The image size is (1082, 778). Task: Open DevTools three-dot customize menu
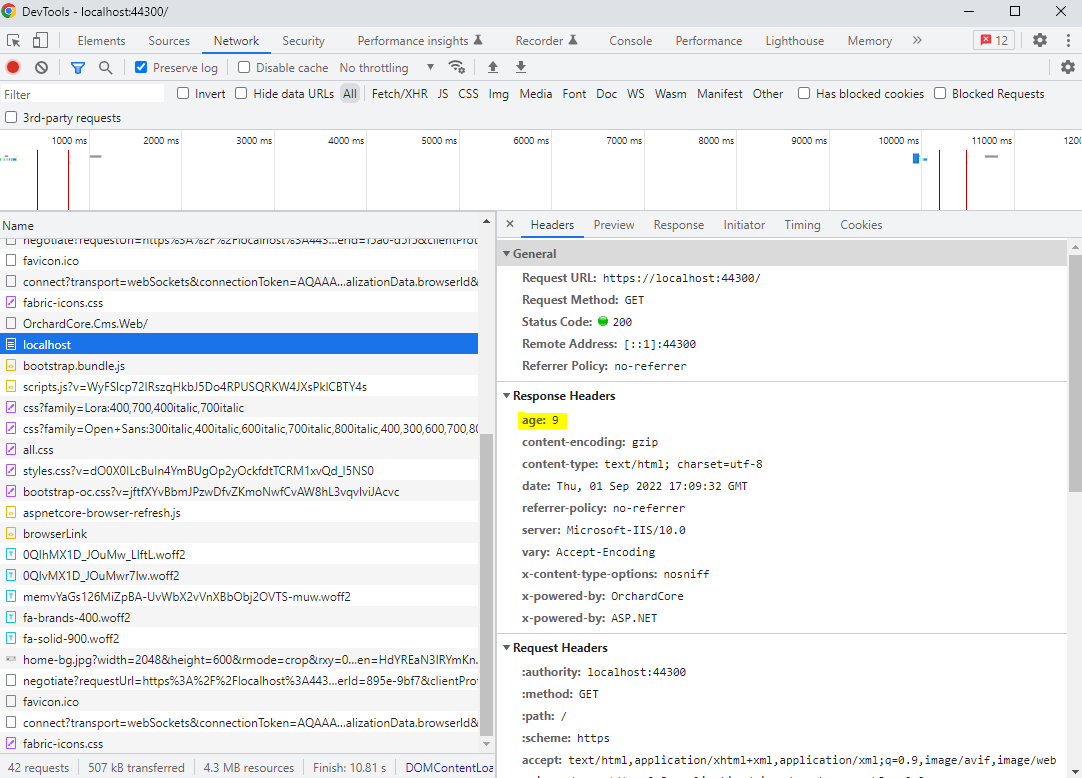(x=1068, y=40)
